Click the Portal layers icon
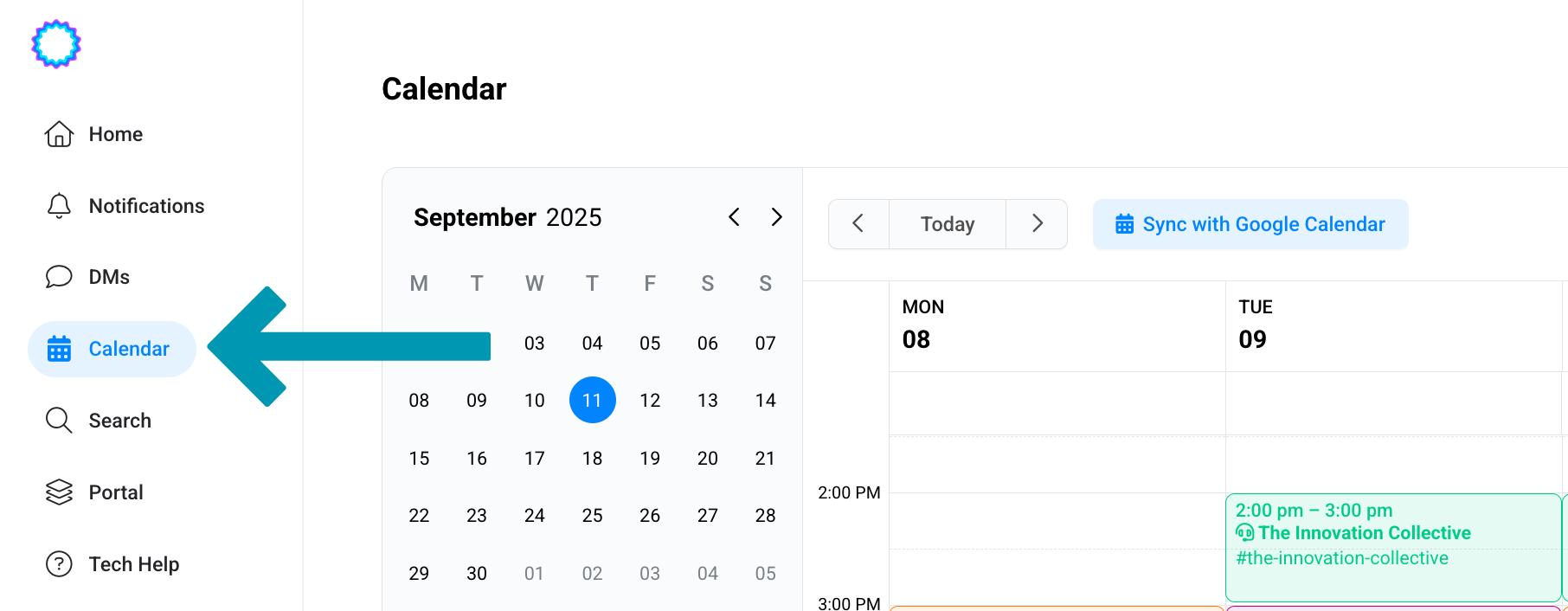Screen dimensions: 1568x611 click(x=59, y=492)
